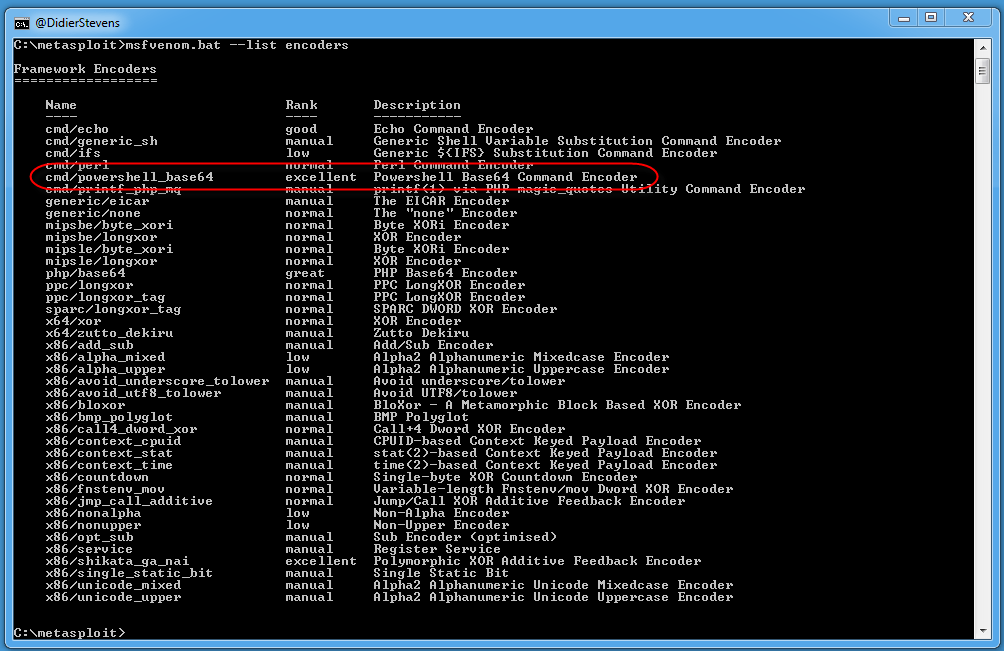
Task: Click the 'Rank' column header text
Action: tap(301, 105)
